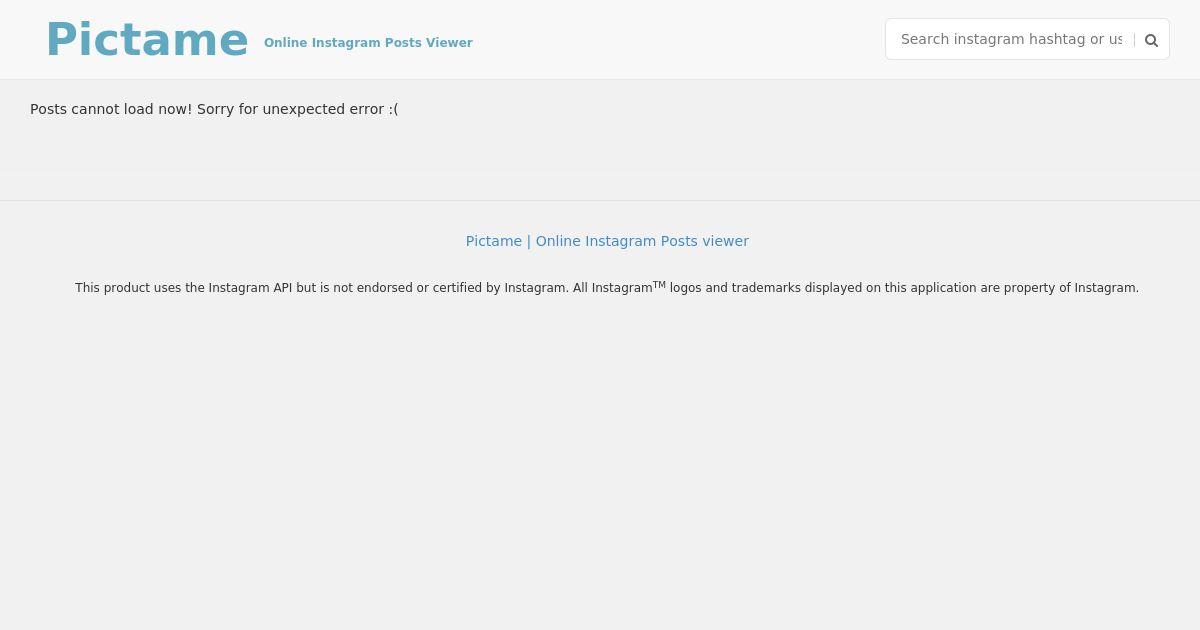Click the empty page area below disclaimer

[x=600, y=460]
